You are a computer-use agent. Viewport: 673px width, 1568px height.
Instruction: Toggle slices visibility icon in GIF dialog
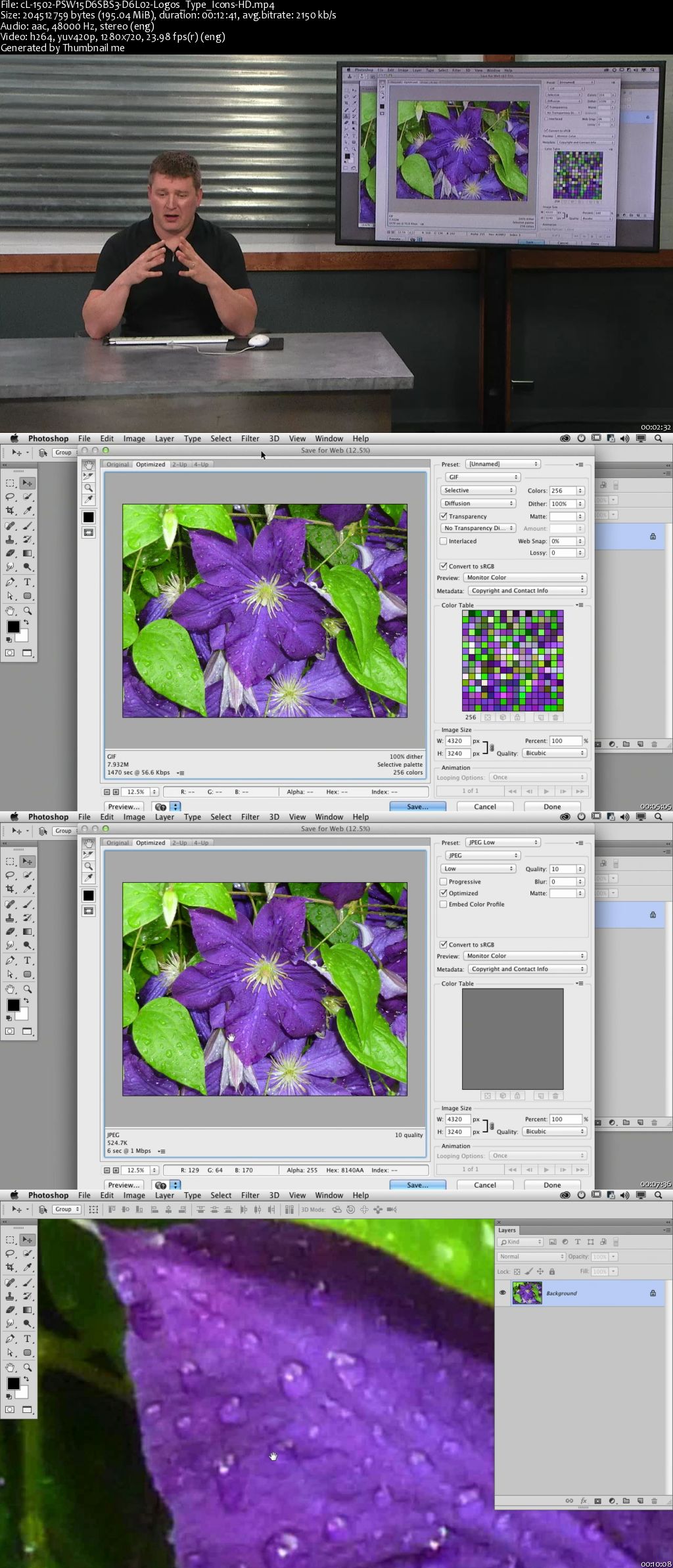88,533
